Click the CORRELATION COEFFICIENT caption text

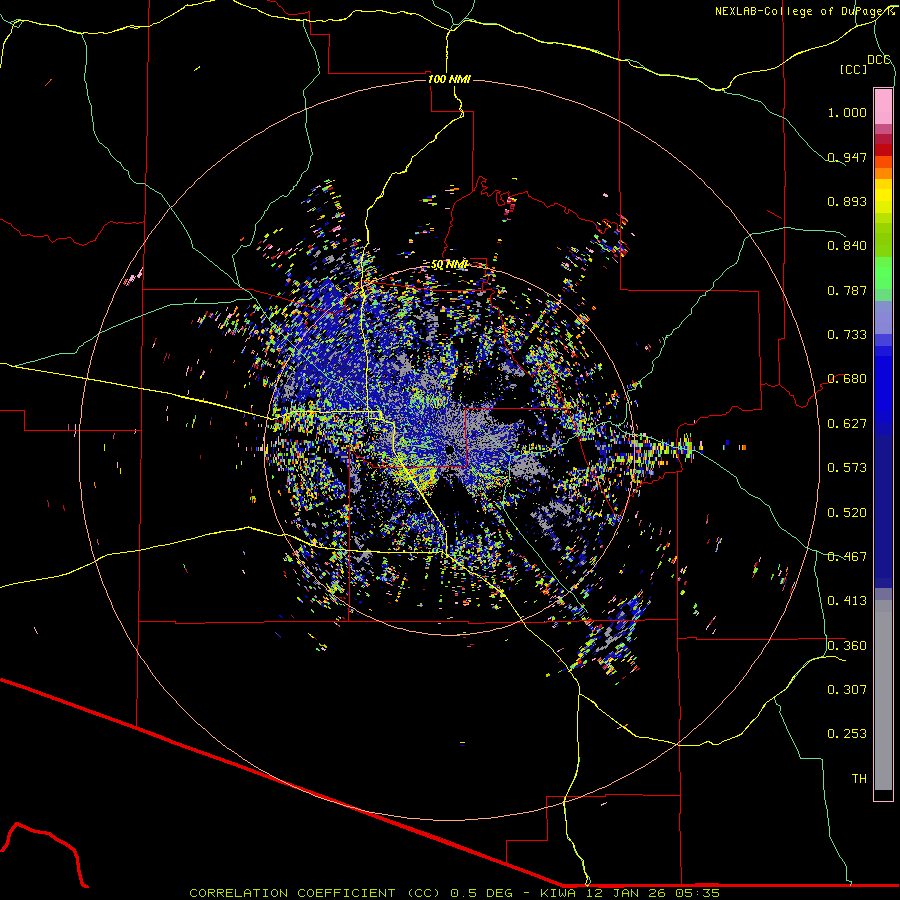point(292,893)
